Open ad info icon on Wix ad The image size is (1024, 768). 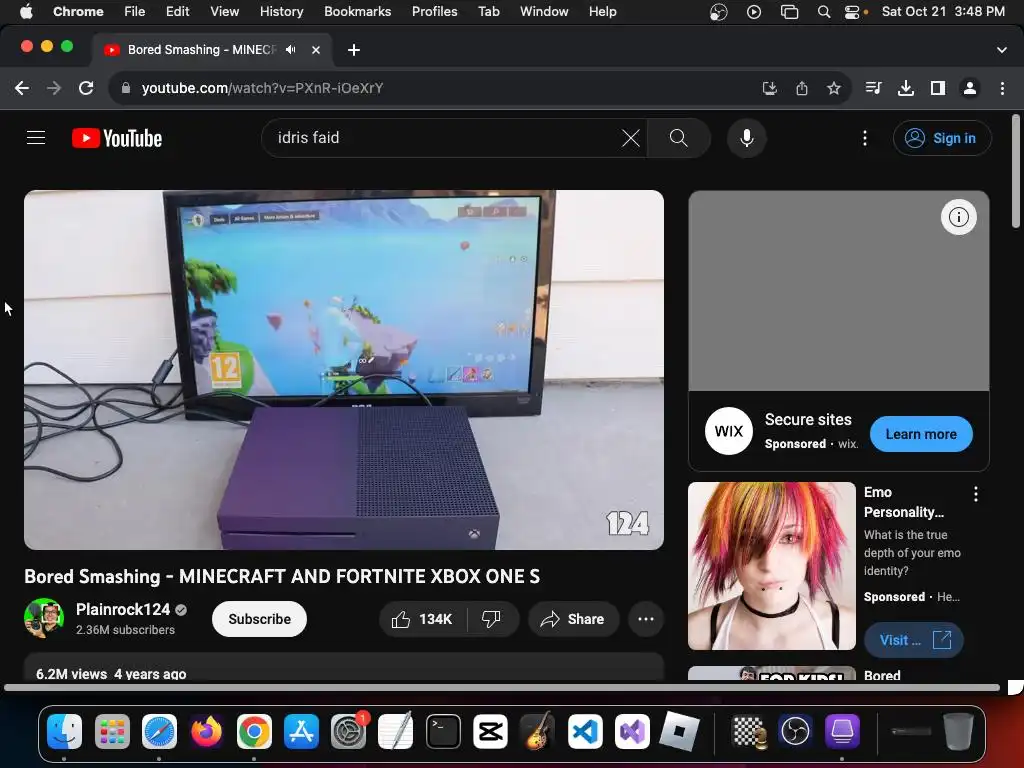(x=958, y=217)
